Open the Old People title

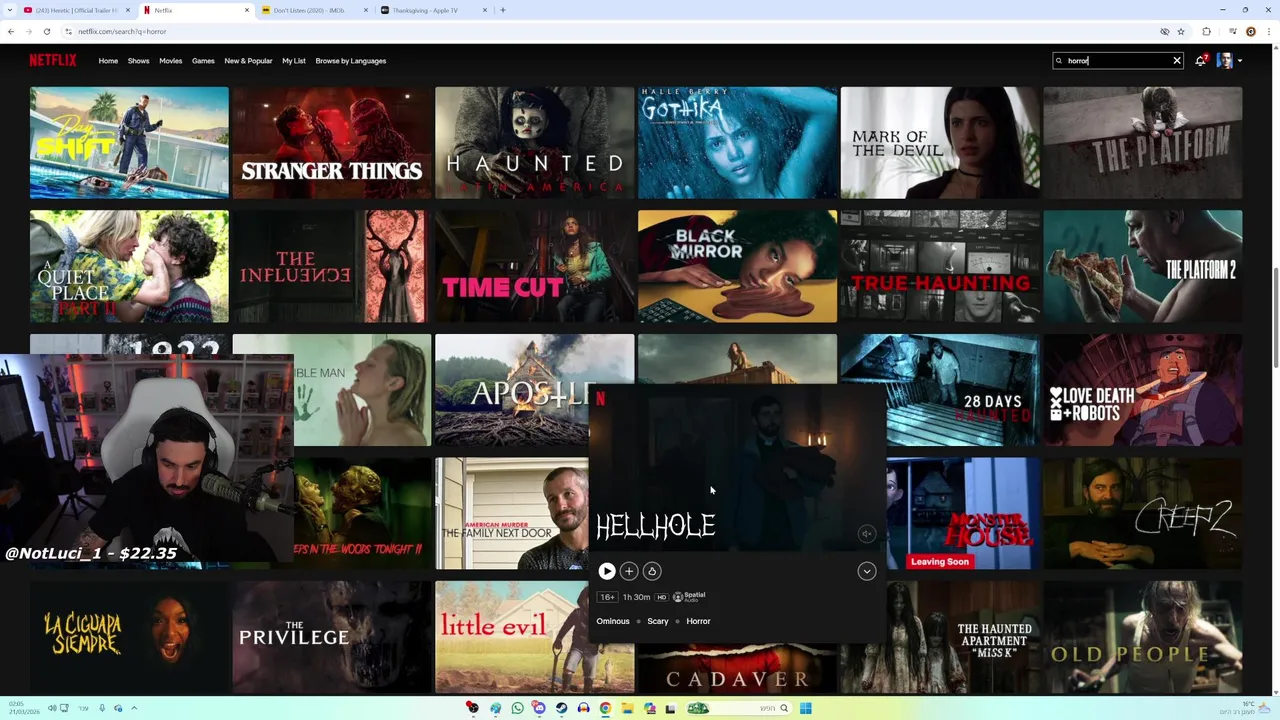click(1143, 637)
